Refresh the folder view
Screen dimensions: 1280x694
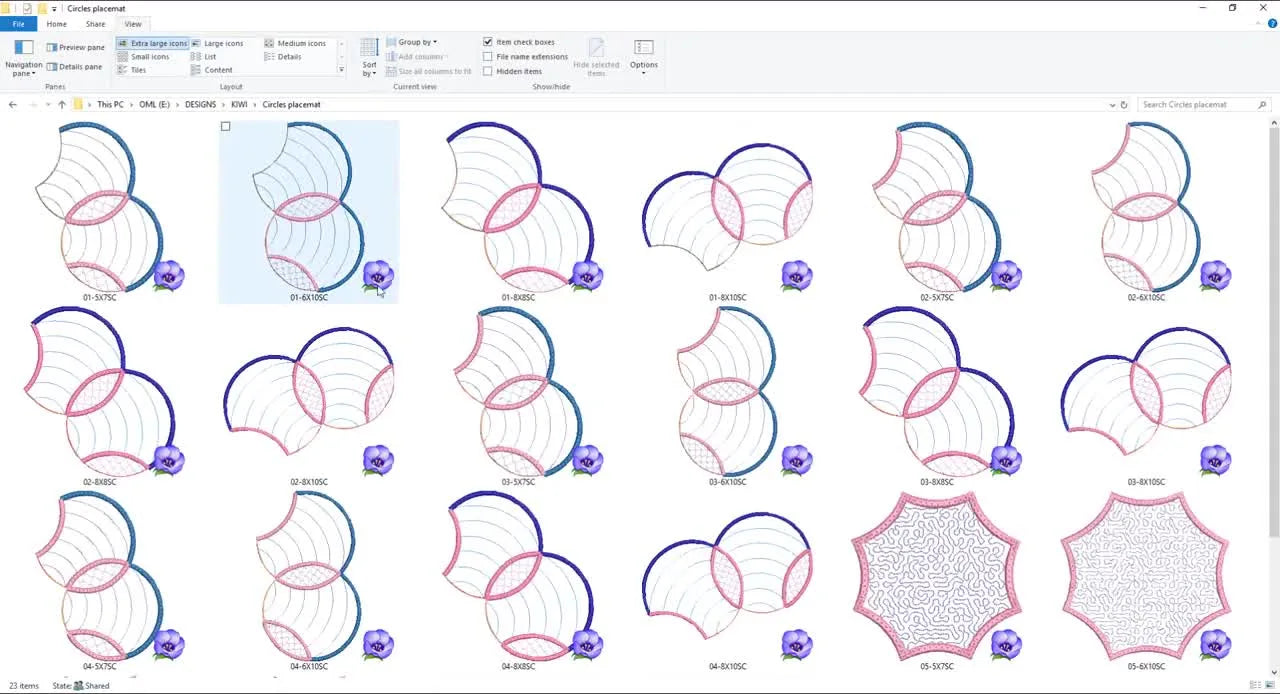pyautogui.click(x=1124, y=105)
